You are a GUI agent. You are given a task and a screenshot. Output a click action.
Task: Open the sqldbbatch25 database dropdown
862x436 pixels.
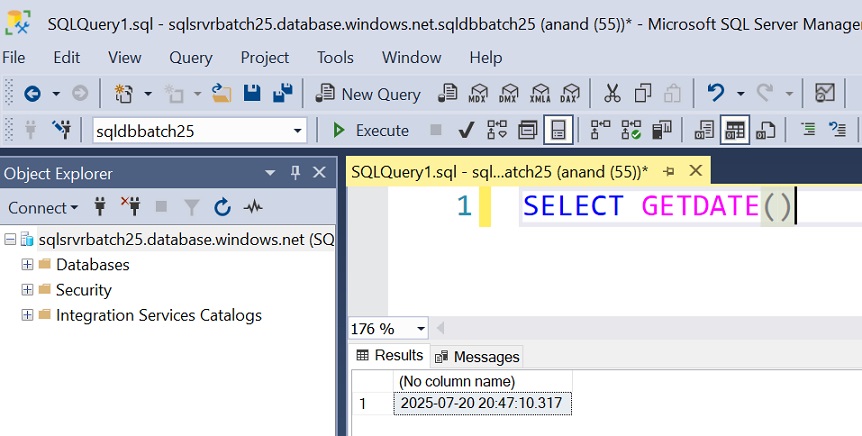tap(297, 131)
